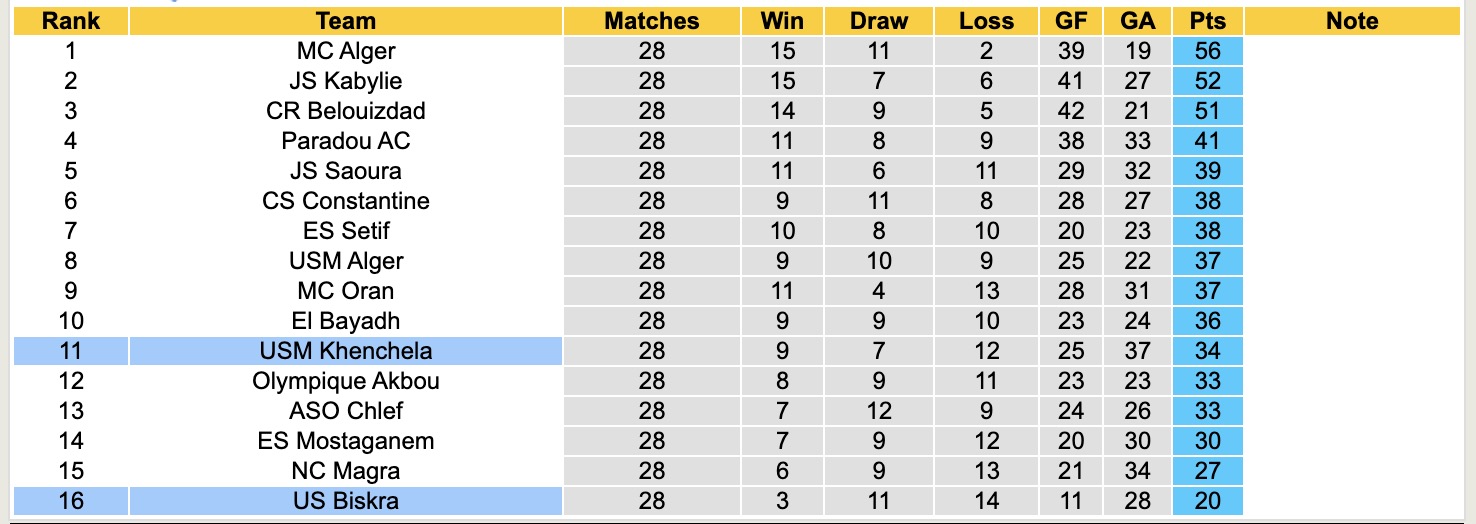Click the Olympique Akbou team name

coord(346,381)
